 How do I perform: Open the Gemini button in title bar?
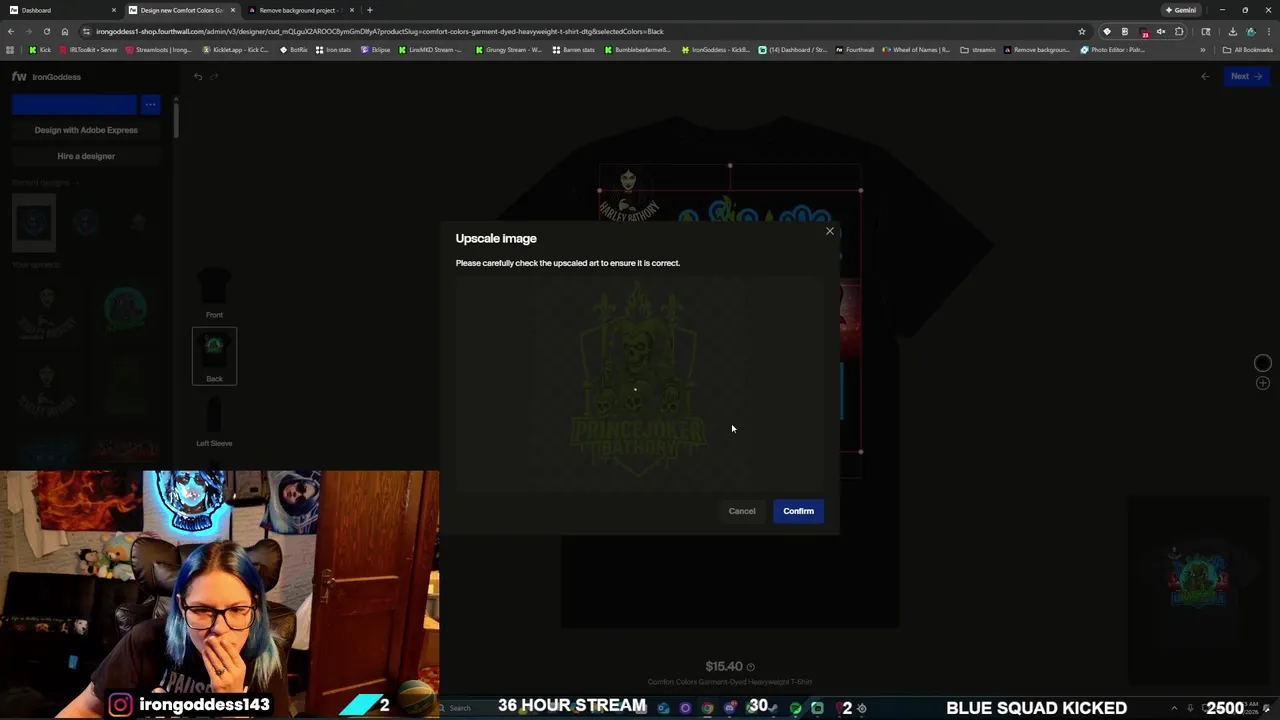pyautogui.click(x=1180, y=10)
